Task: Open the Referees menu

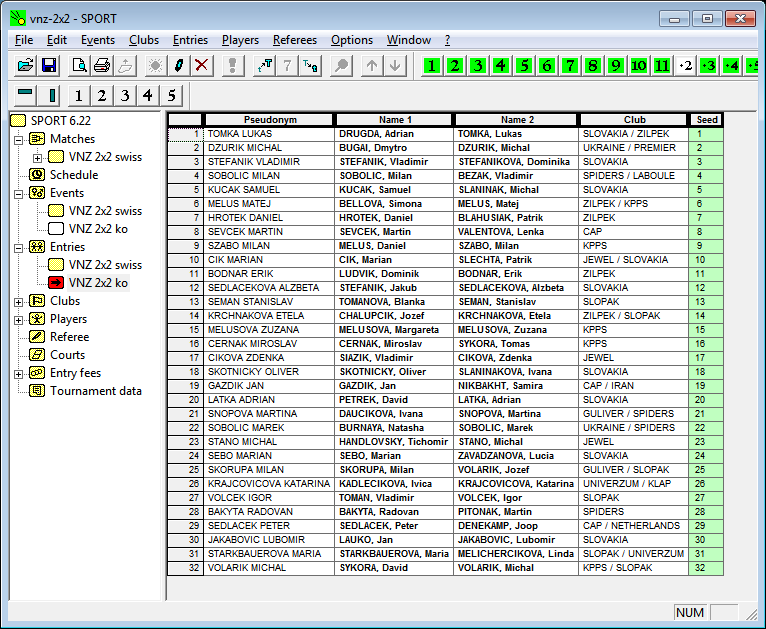Action: click(295, 40)
